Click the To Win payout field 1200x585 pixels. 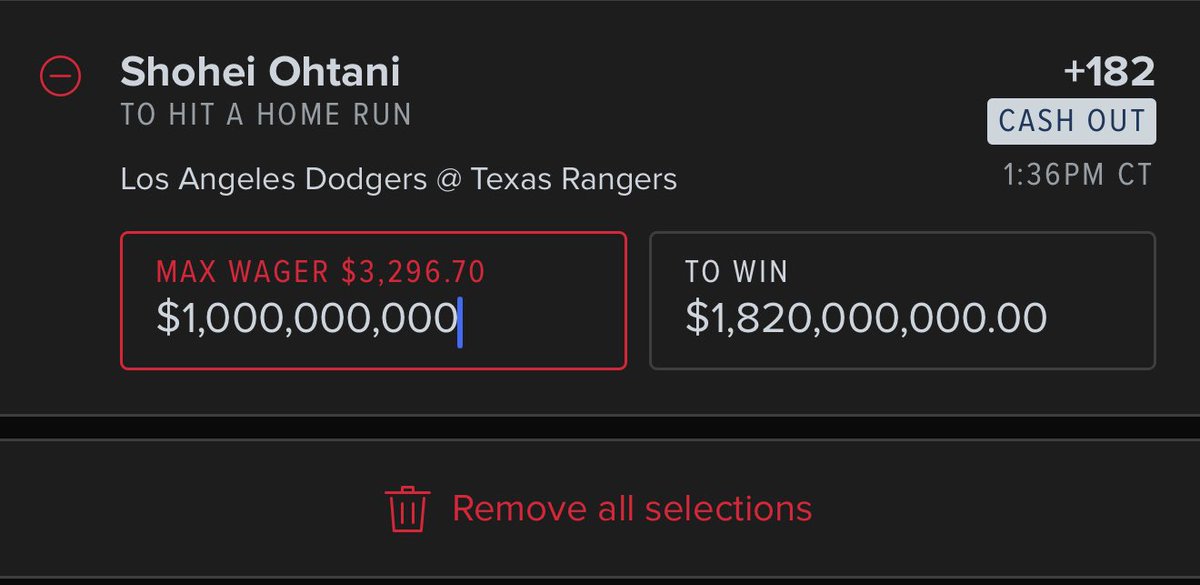click(x=902, y=301)
